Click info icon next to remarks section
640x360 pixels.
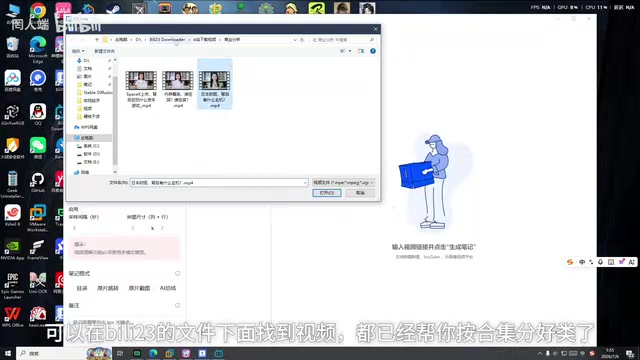coord(178,305)
